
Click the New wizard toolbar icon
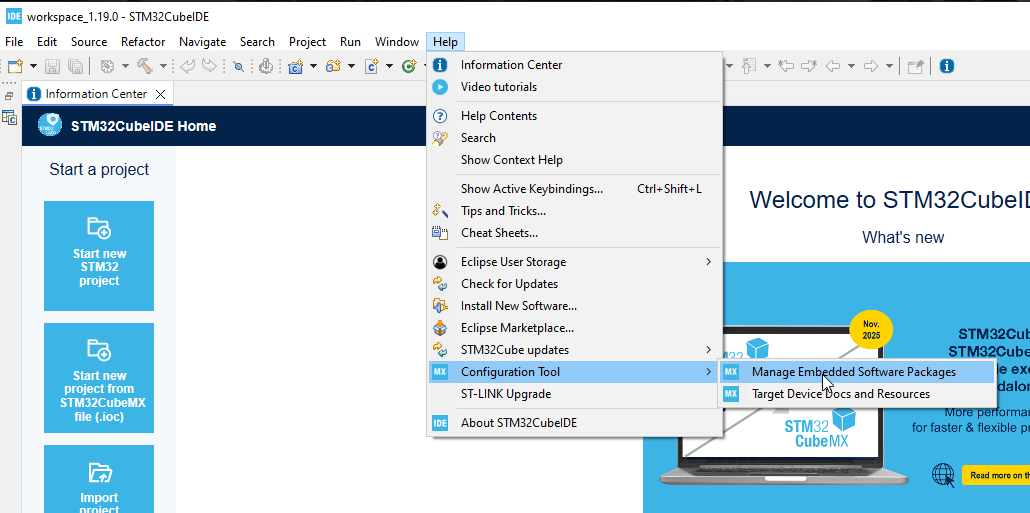(15, 66)
